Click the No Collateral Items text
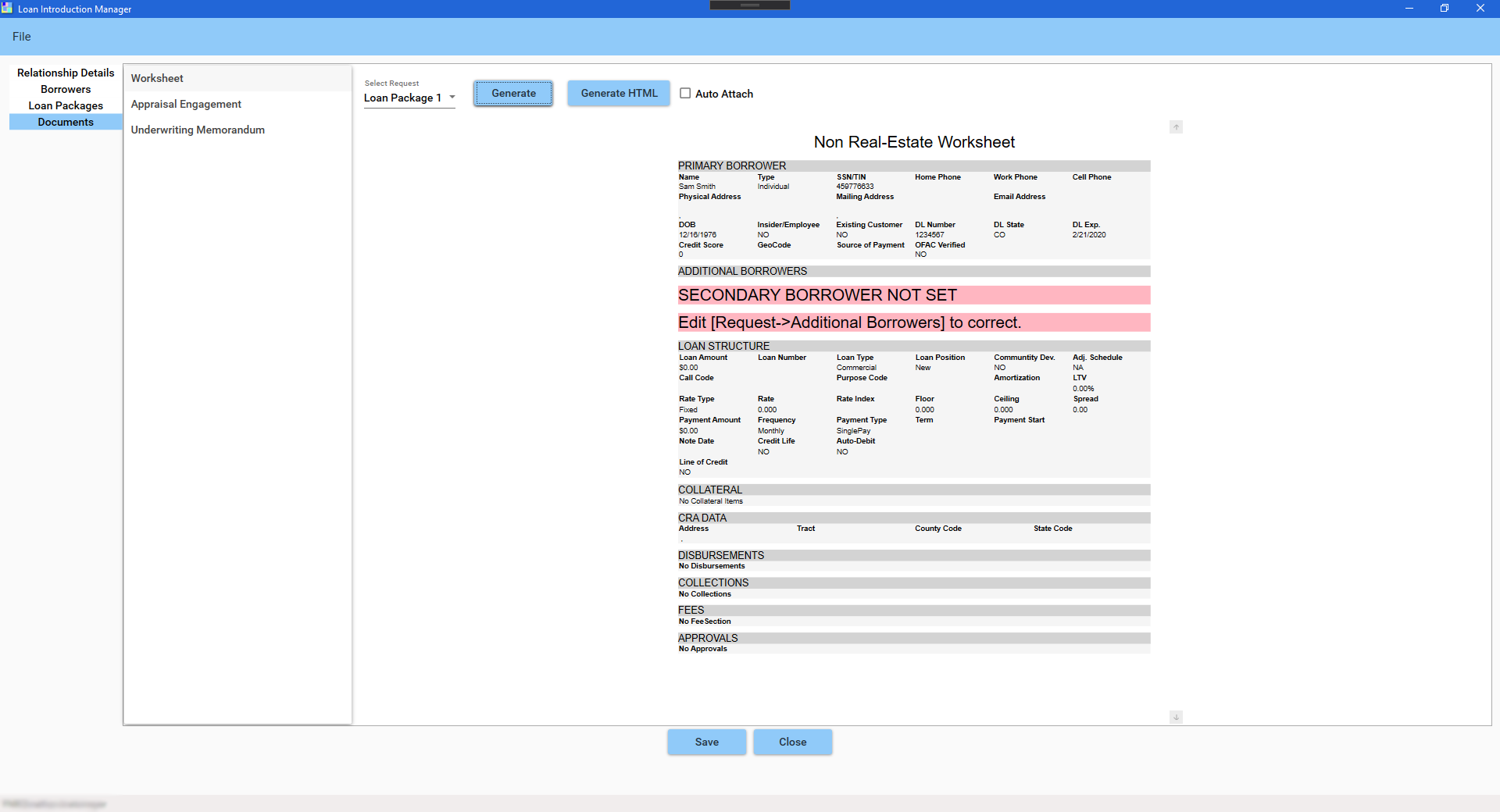Image resolution: width=1500 pixels, height=812 pixels. (x=711, y=501)
